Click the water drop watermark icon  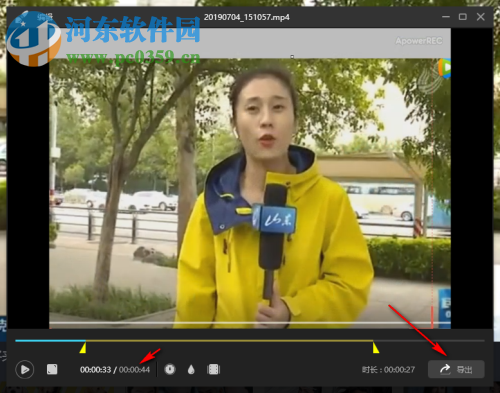coord(191,369)
